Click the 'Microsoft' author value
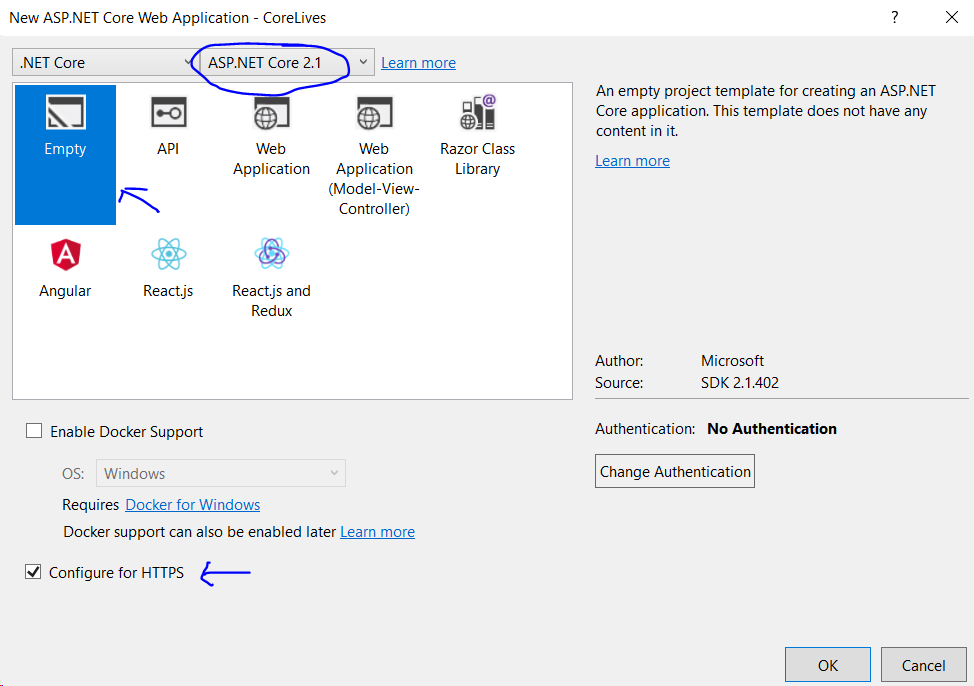The height and width of the screenshot is (686, 974). pyautogui.click(x=732, y=361)
